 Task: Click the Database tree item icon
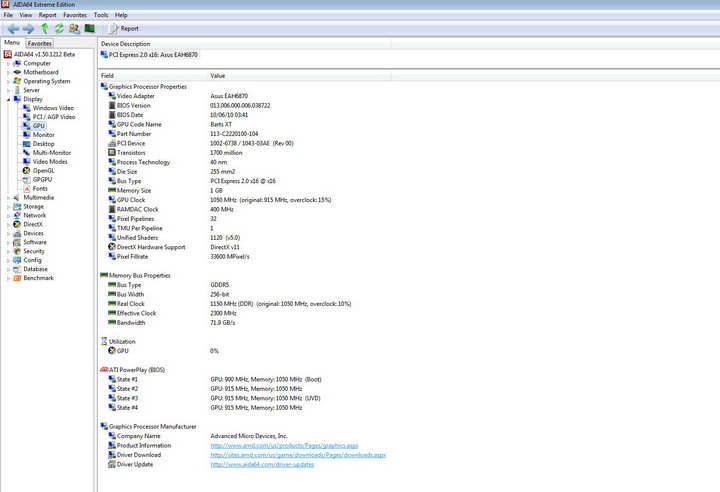pyautogui.click(x=17, y=269)
